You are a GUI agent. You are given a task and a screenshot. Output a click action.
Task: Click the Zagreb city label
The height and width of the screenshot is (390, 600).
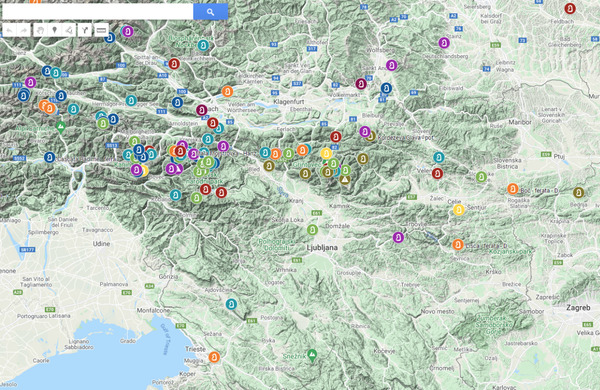pos(578,308)
